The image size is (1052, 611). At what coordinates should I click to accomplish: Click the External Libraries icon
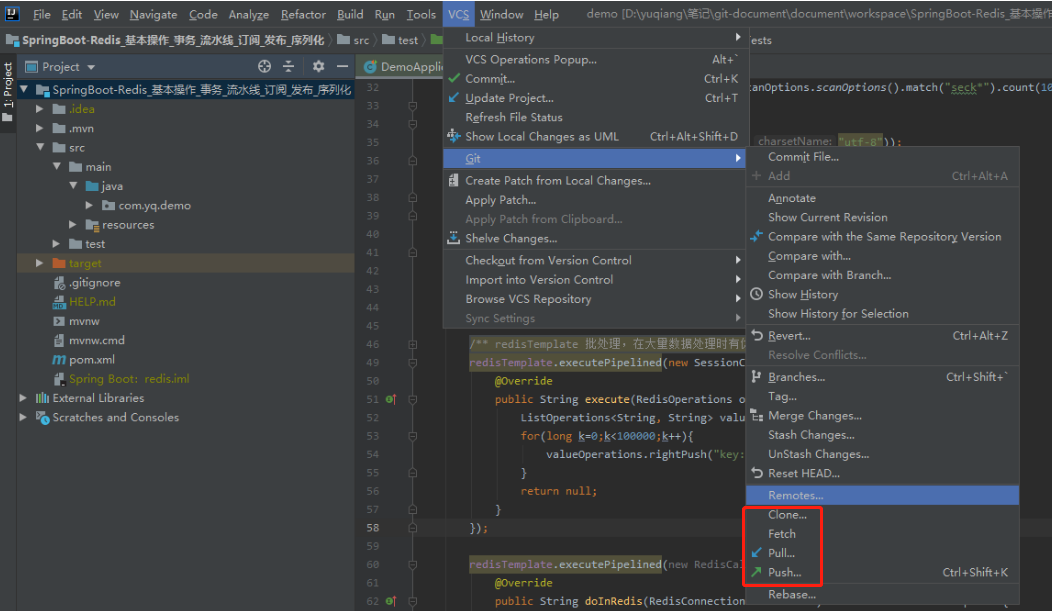tap(42, 398)
